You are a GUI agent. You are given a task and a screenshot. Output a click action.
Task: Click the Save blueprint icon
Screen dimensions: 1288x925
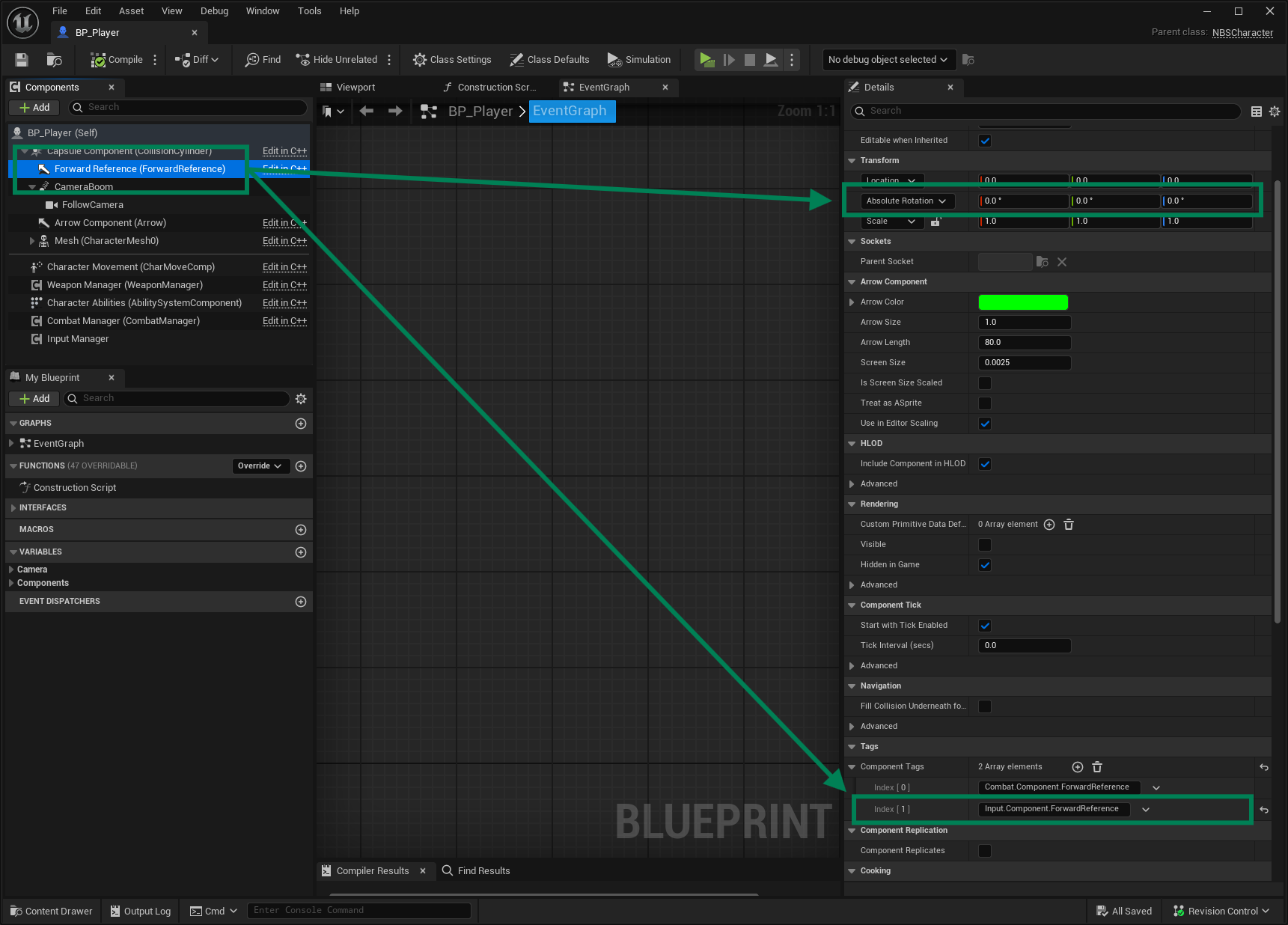coord(22,60)
